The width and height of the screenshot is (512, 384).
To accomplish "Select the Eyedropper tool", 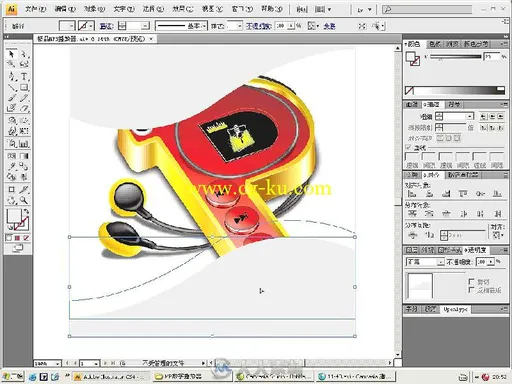I will coord(12,166).
